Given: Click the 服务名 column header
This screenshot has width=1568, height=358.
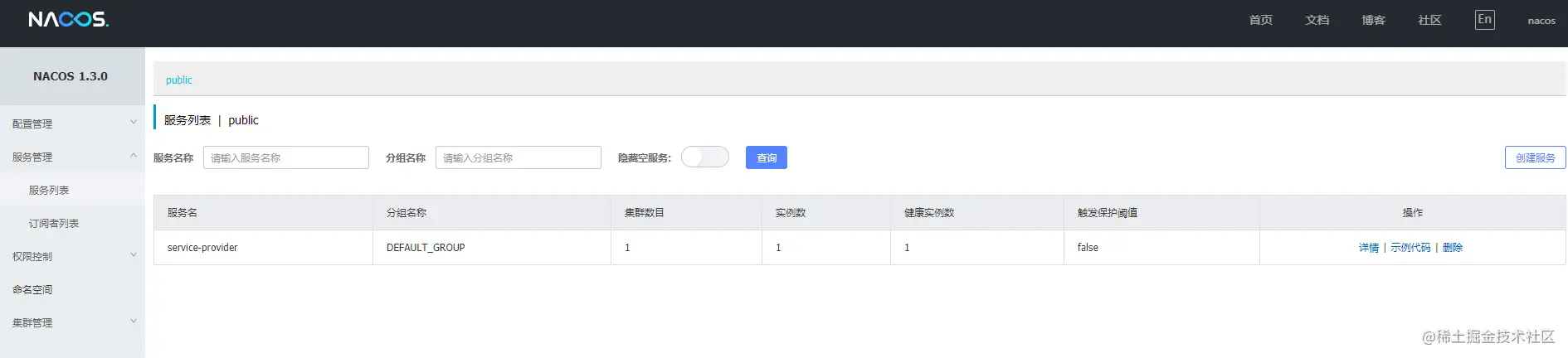Looking at the screenshot, I should [264, 213].
